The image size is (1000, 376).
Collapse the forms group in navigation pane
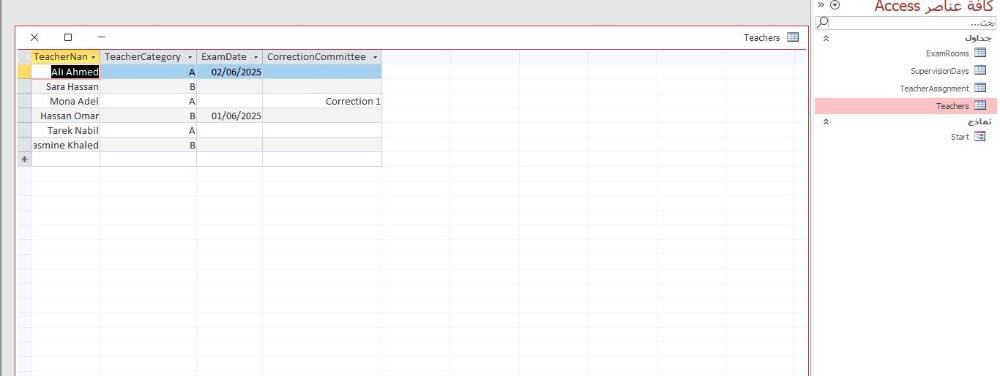click(826, 121)
